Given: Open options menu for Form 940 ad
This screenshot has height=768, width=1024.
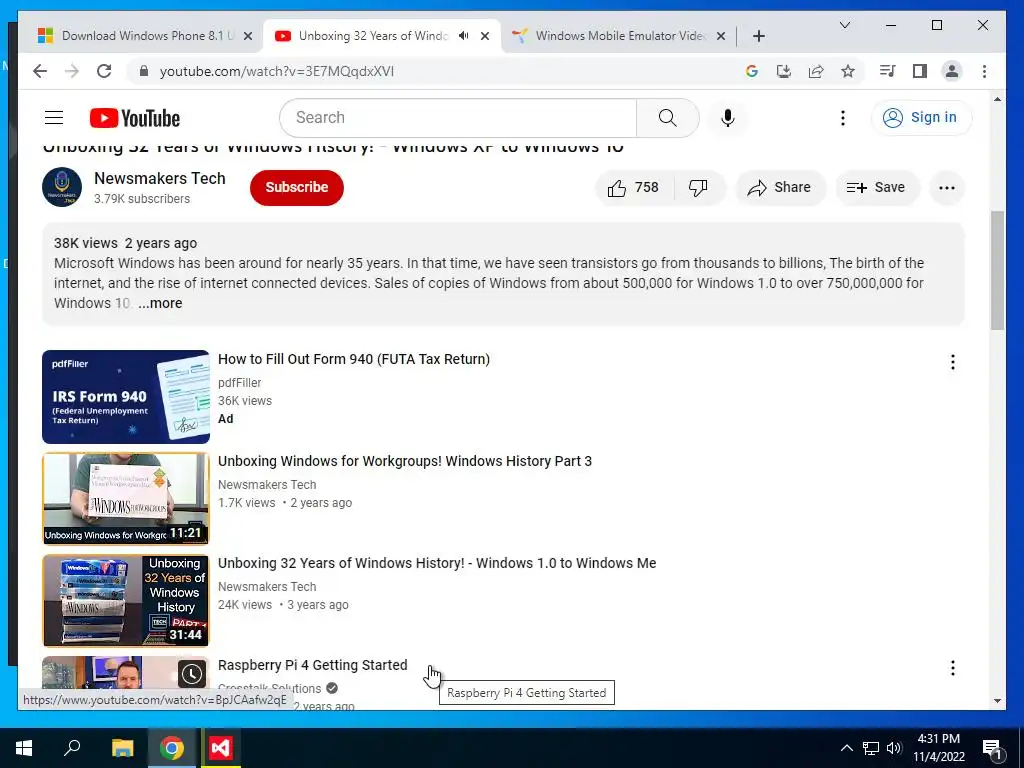Looking at the screenshot, I should (x=952, y=362).
